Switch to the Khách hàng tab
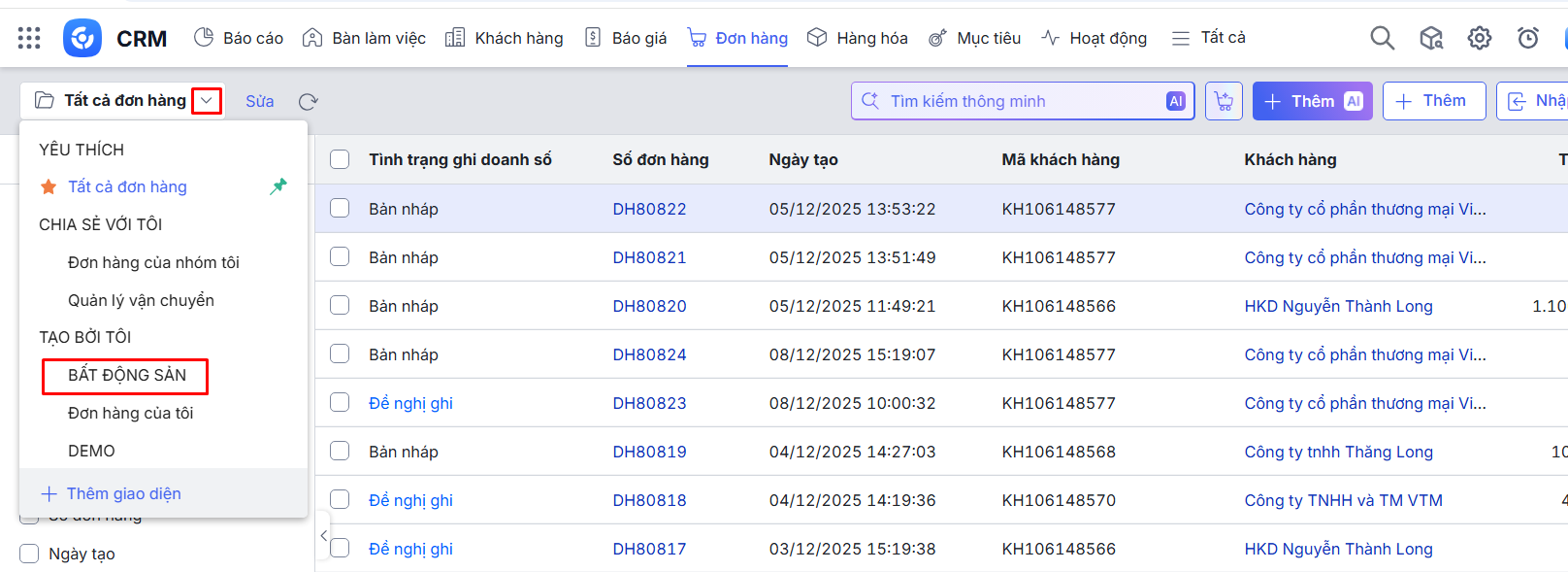Screen dimensions: 1568x572 coord(505,38)
